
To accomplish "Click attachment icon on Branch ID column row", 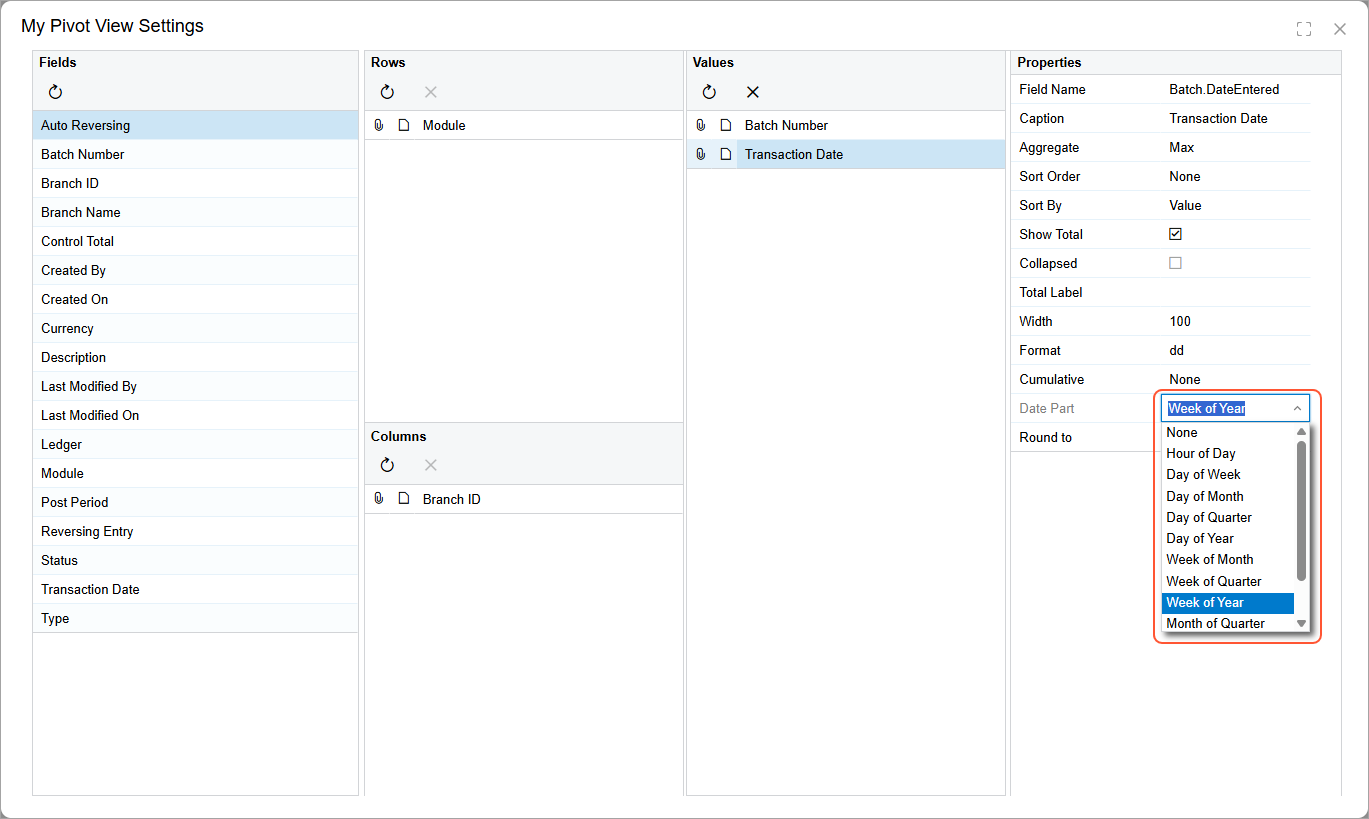I will pyautogui.click(x=379, y=499).
